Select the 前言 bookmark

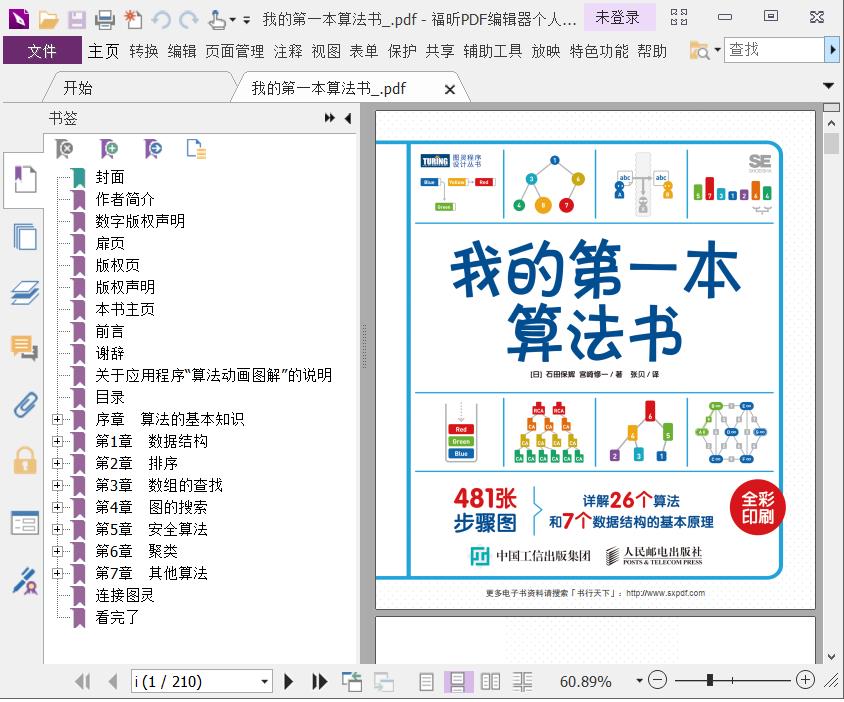pyautogui.click(x=110, y=332)
